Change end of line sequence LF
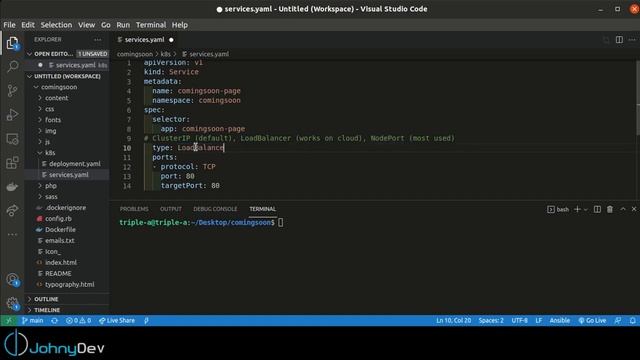Screen dimensions: 640x360 tap(538, 320)
